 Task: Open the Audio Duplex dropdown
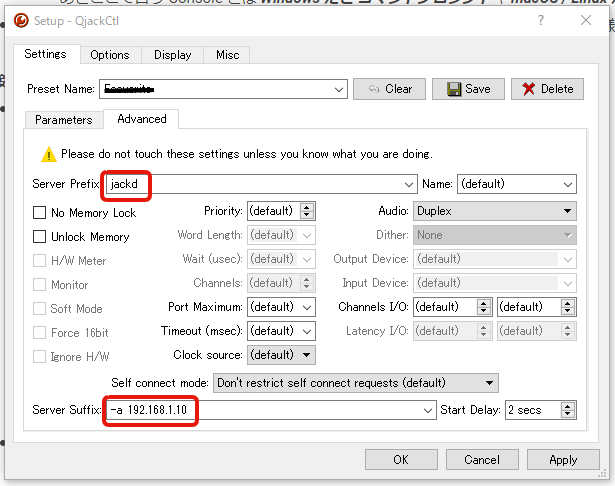click(495, 211)
